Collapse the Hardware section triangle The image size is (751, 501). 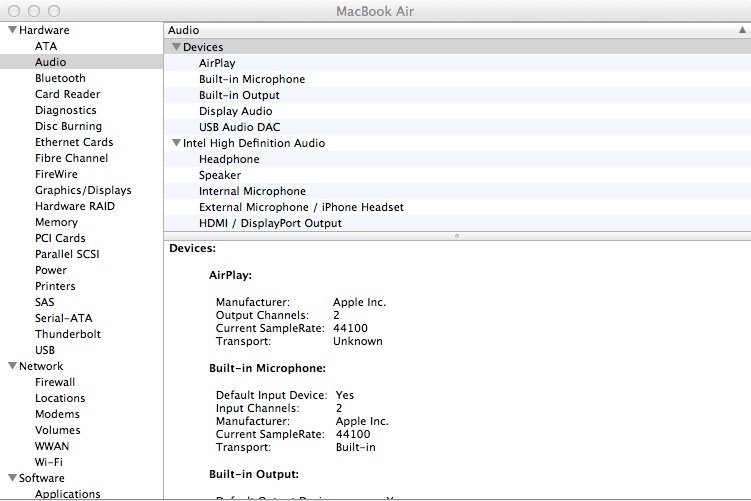tap(12, 30)
